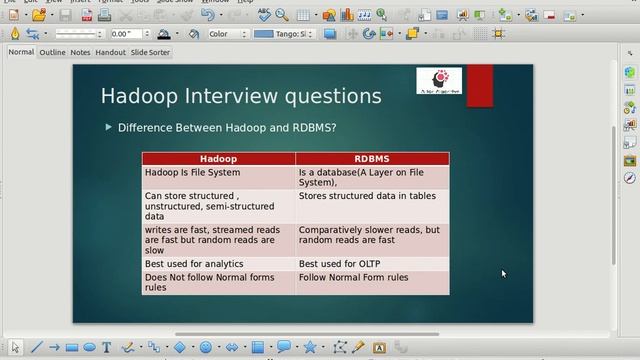Open Find and Replace magnifier icon
Viewport: 640px width, 360px height.
click(x=282, y=15)
